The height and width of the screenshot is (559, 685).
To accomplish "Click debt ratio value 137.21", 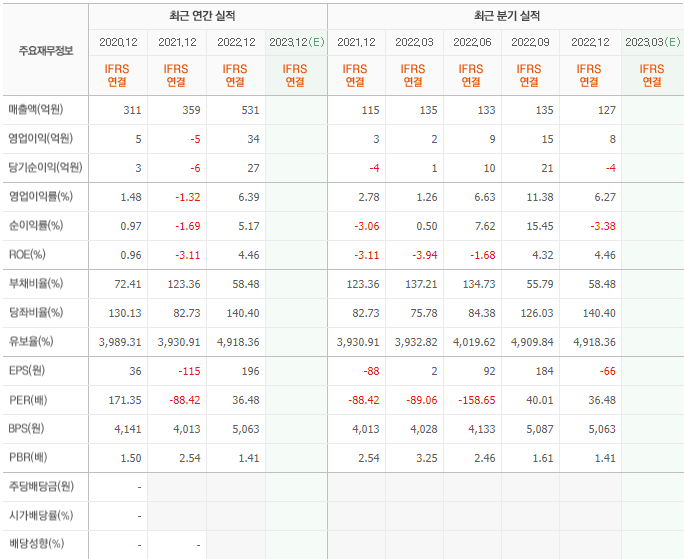I will (x=421, y=284).
